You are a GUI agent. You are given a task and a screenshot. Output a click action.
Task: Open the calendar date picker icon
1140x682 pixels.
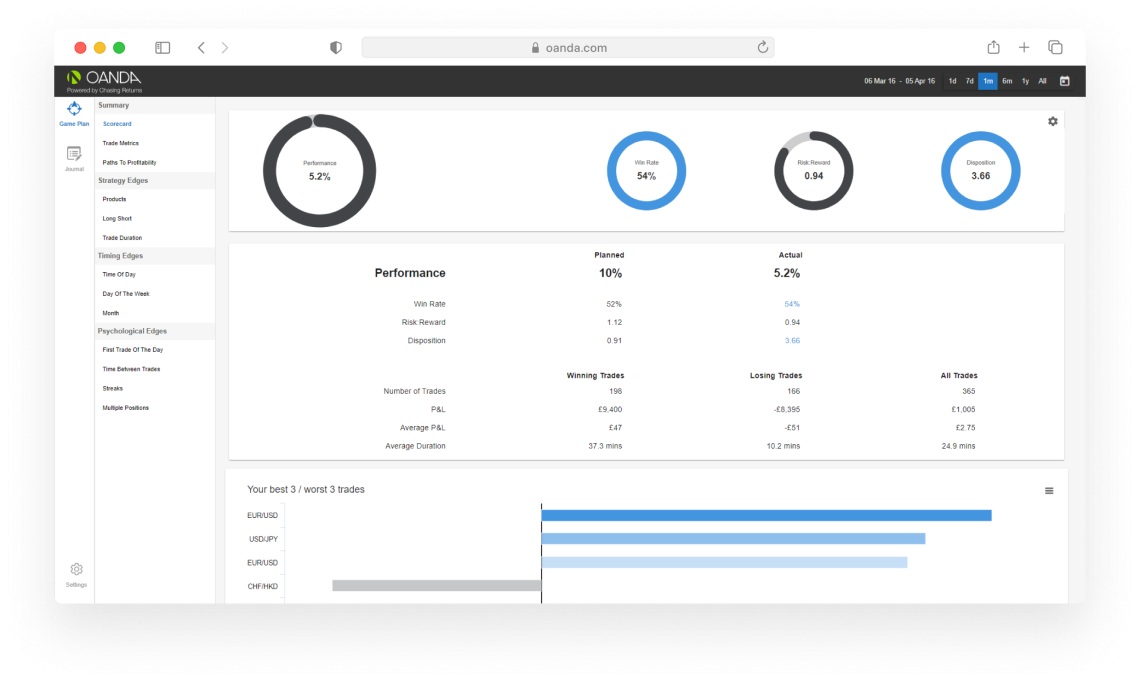coord(1064,81)
